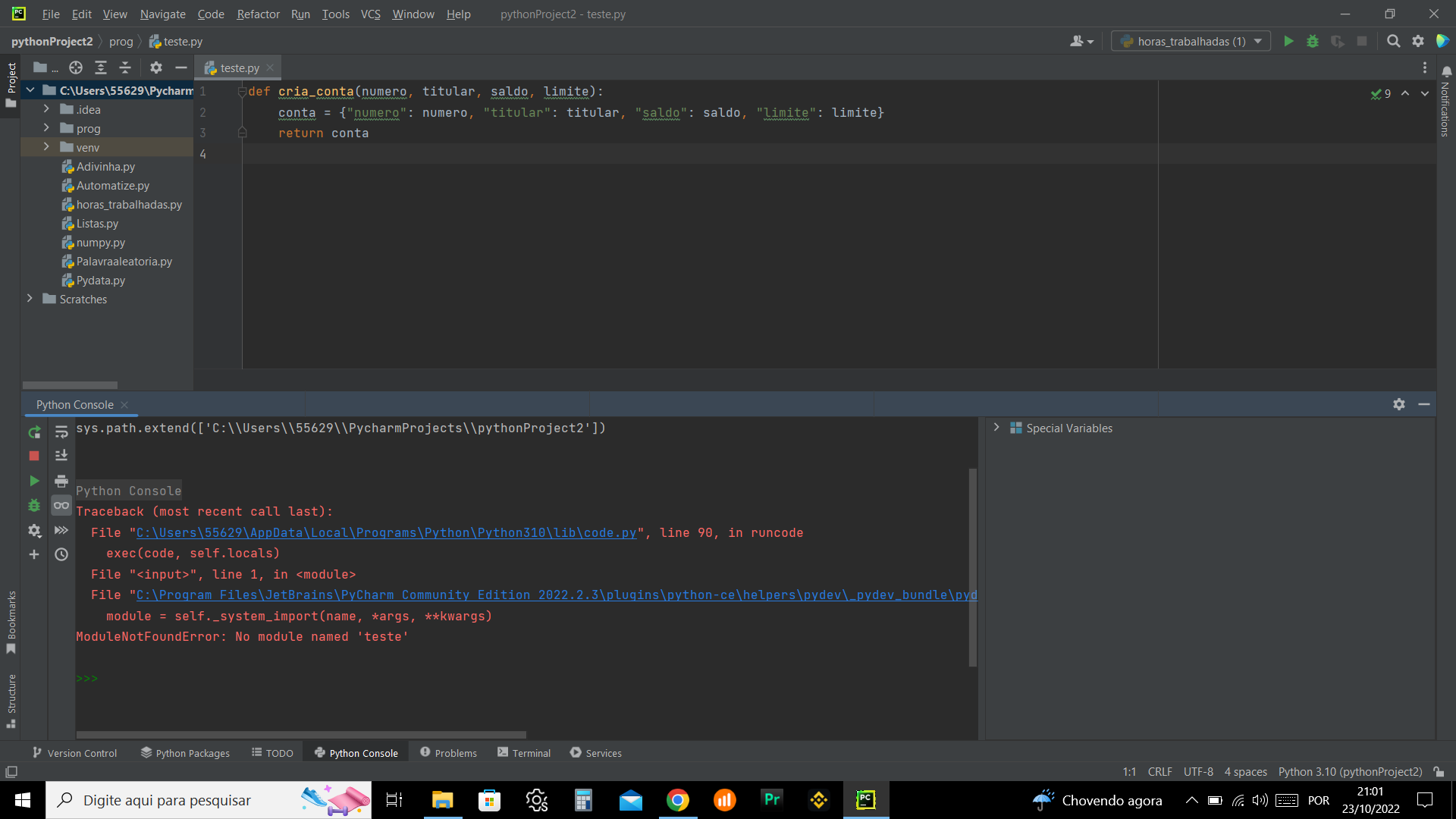Click the Stop/Interrupt execution button
This screenshot has width=1456, height=819.
(x=34, y=455)
